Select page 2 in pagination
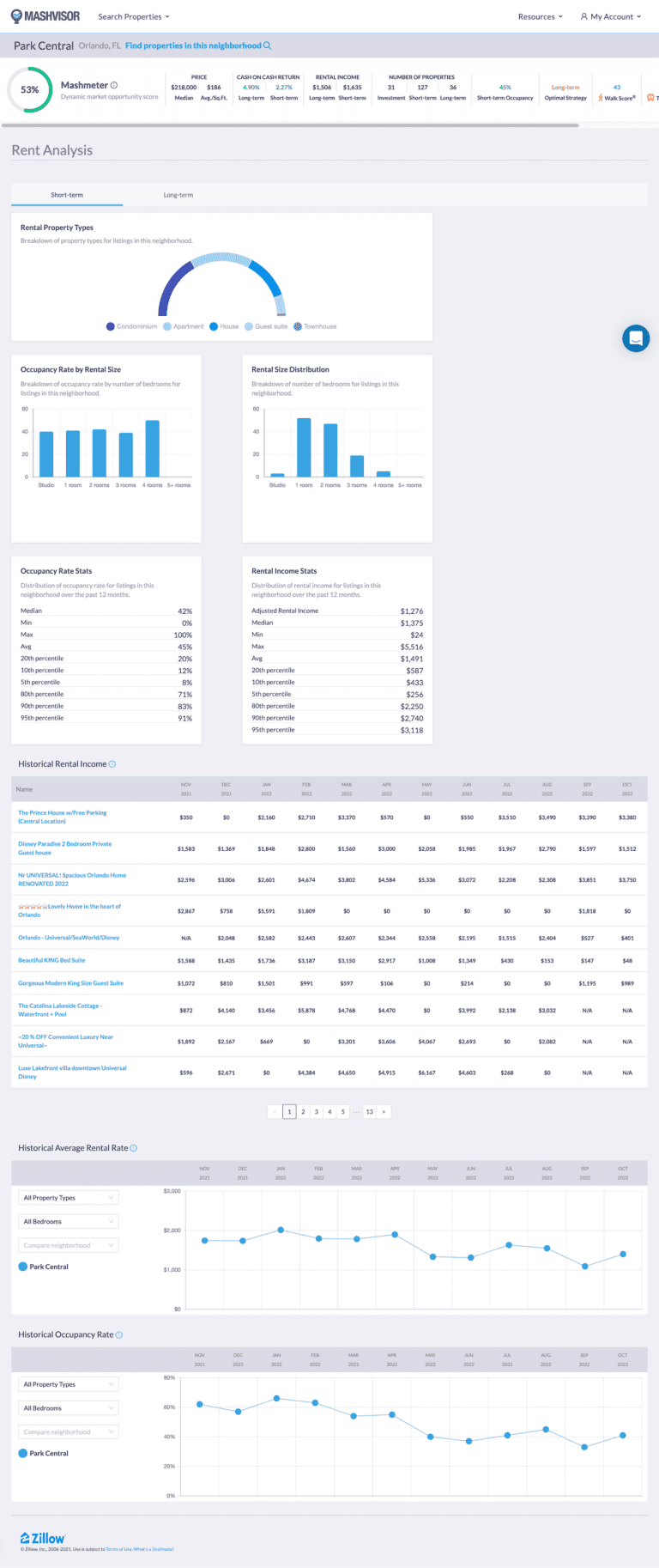659x1568 pixels. [303, 1112]
